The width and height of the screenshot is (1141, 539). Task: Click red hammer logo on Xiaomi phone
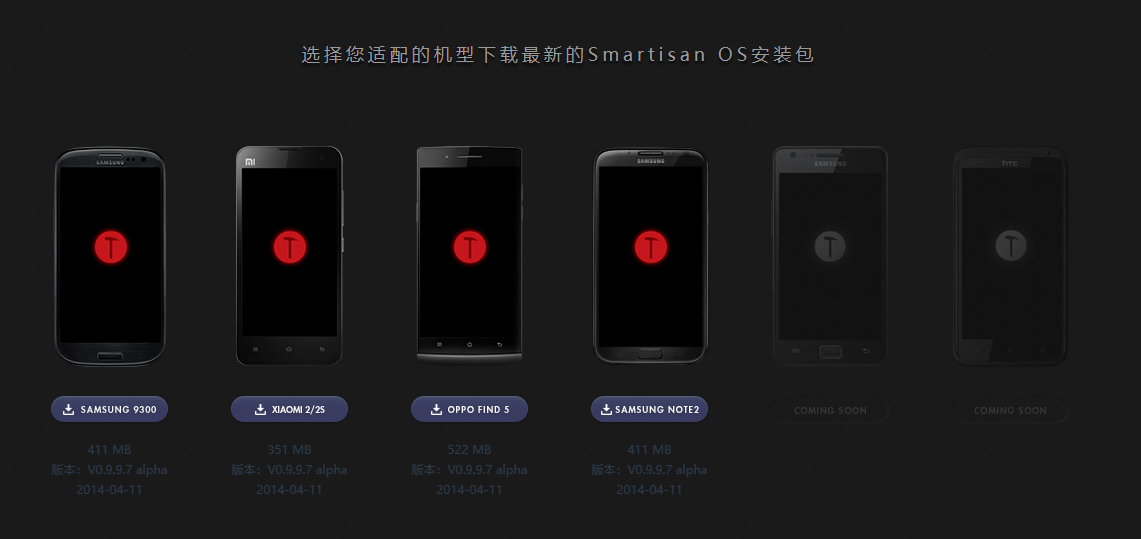pyautogui.click(x=290, y=247)
